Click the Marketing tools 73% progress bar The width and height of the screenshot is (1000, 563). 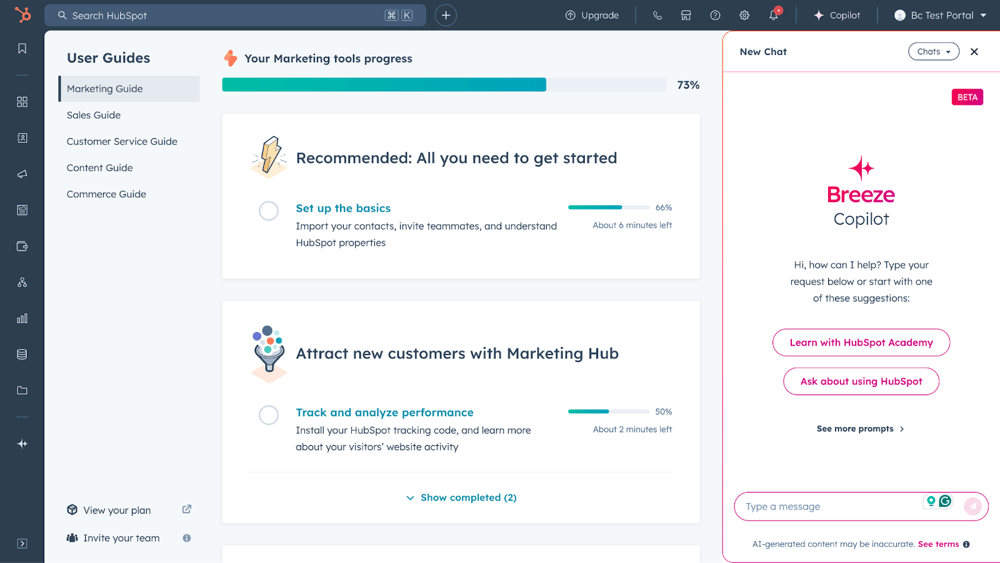click(444, 85)
